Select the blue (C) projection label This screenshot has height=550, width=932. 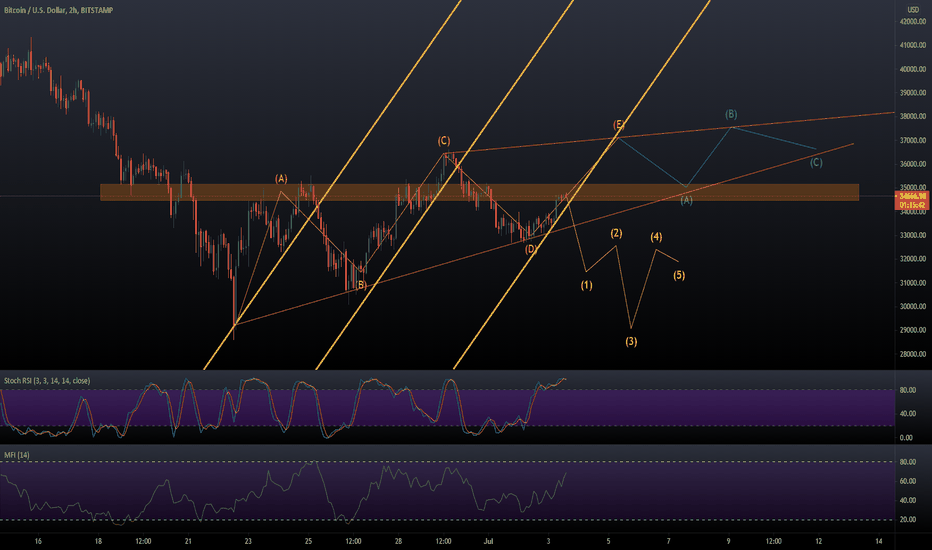pos(816,162)
